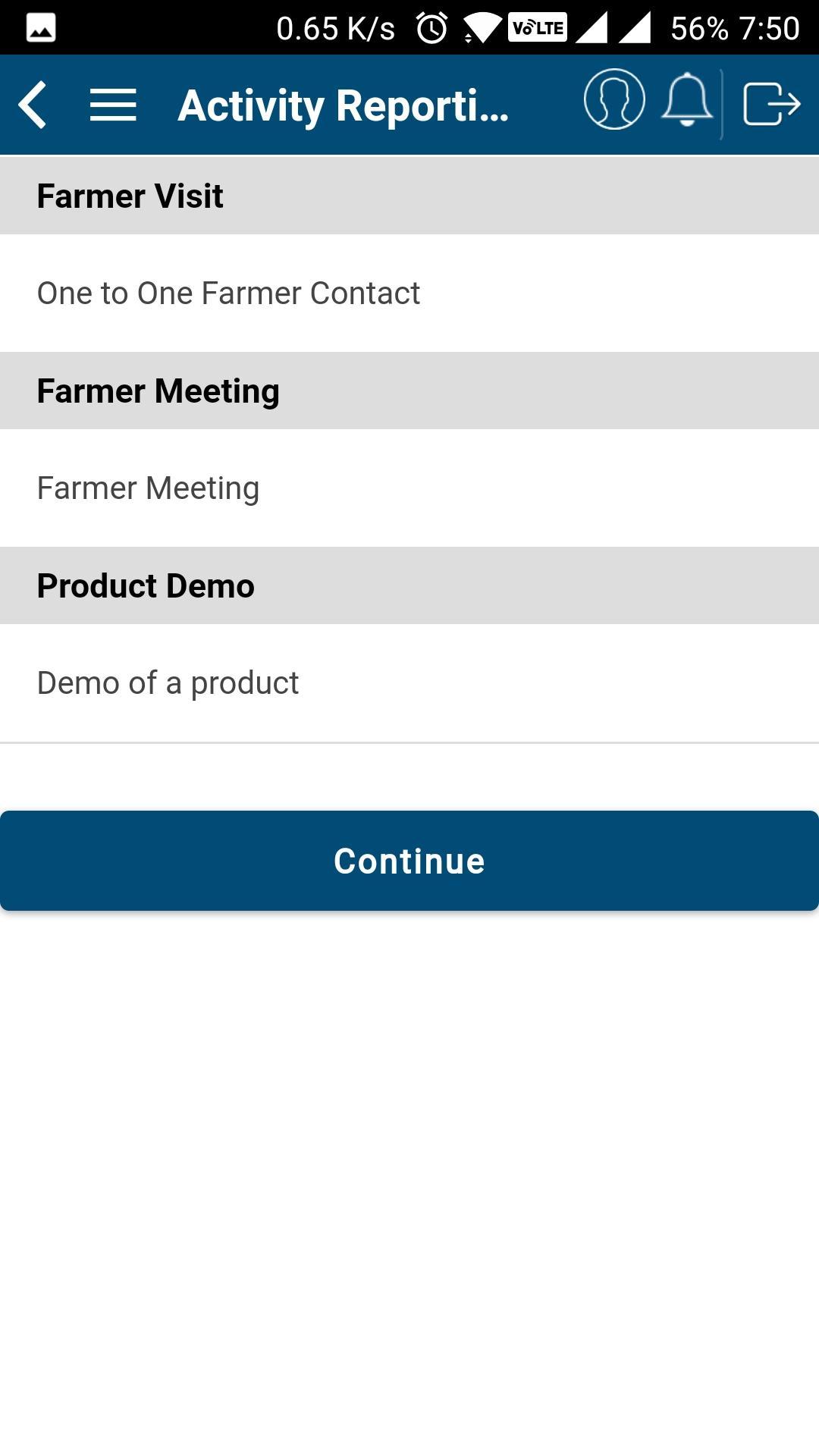819x1456 pixels.
Task: Tap the clock showing 7:50
Action: 769,29
